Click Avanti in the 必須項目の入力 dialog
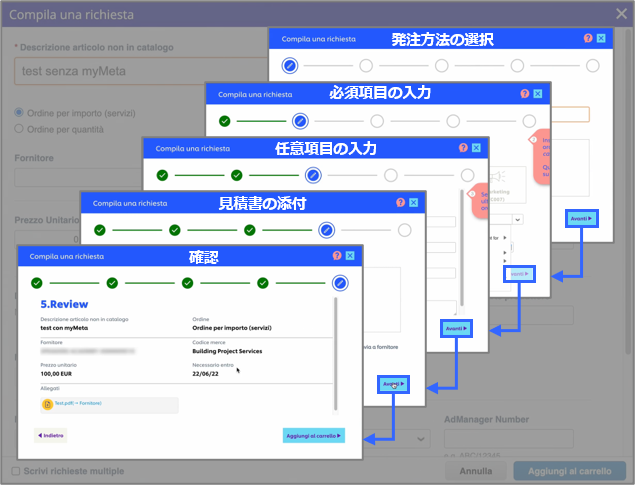 [520, 274]
